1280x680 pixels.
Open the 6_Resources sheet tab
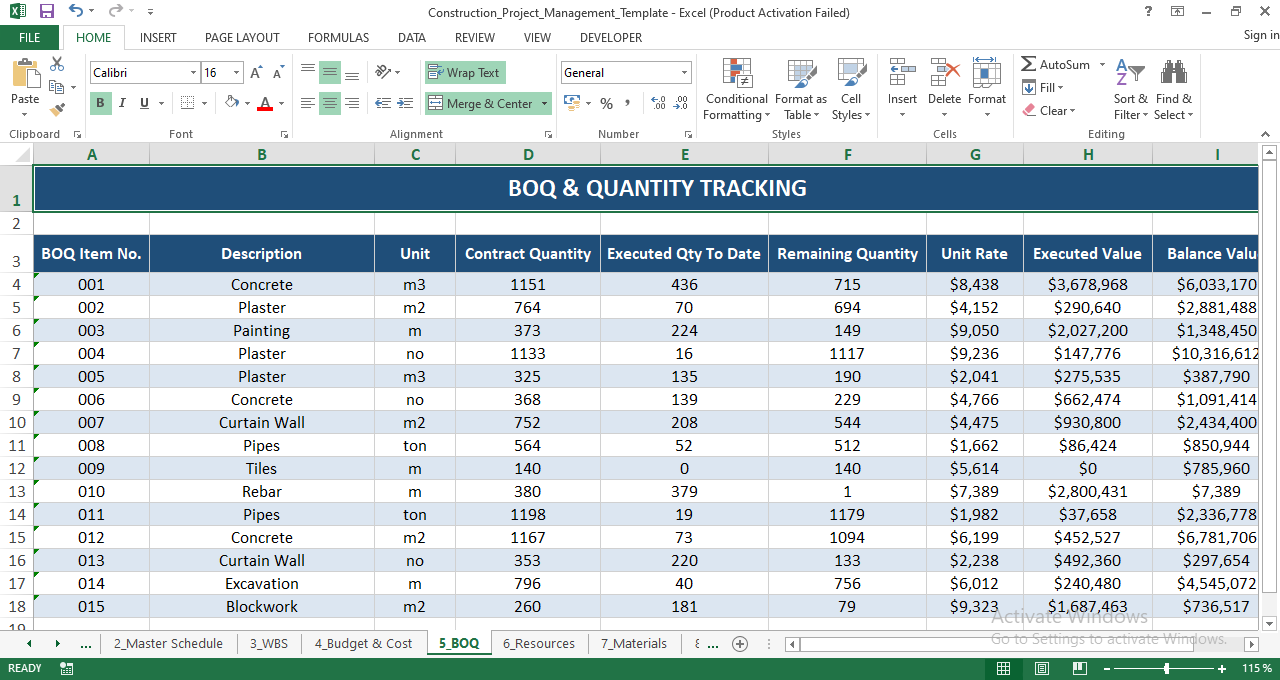pyautogui.click(x=539, y=643)
